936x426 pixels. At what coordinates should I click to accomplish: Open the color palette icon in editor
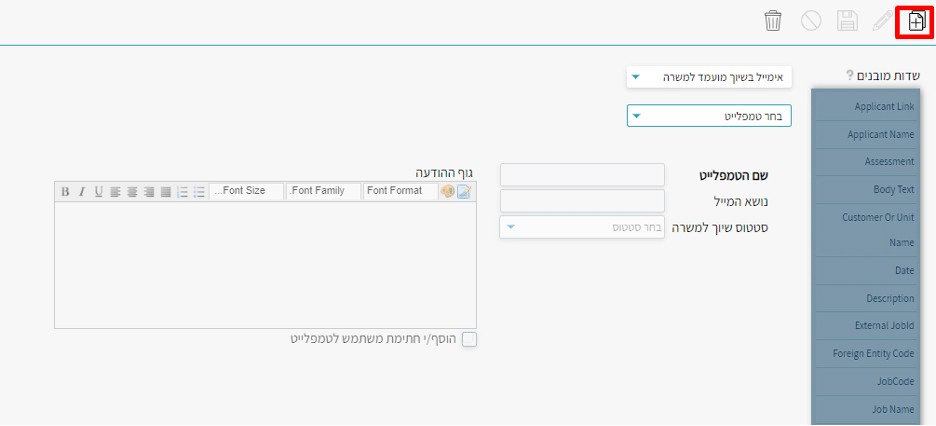click(447, 191)
